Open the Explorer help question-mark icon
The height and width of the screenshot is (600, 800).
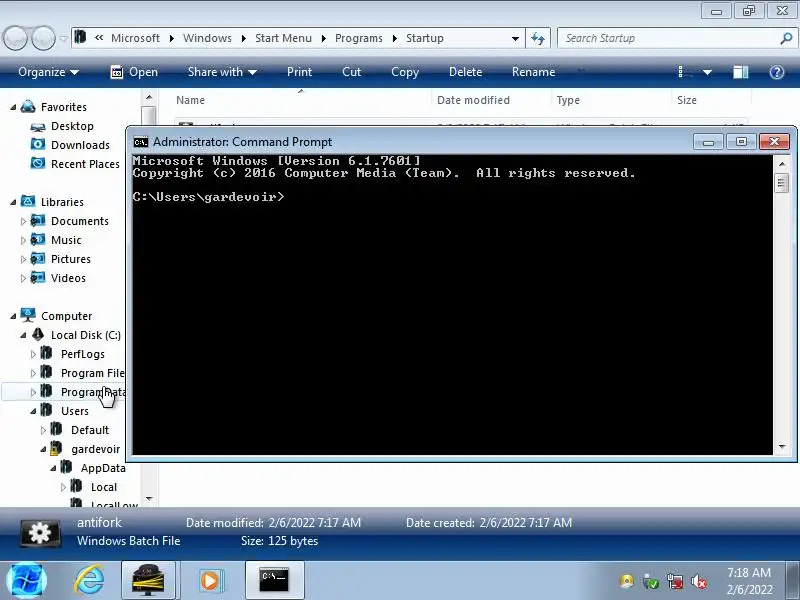tap(777, 72)
